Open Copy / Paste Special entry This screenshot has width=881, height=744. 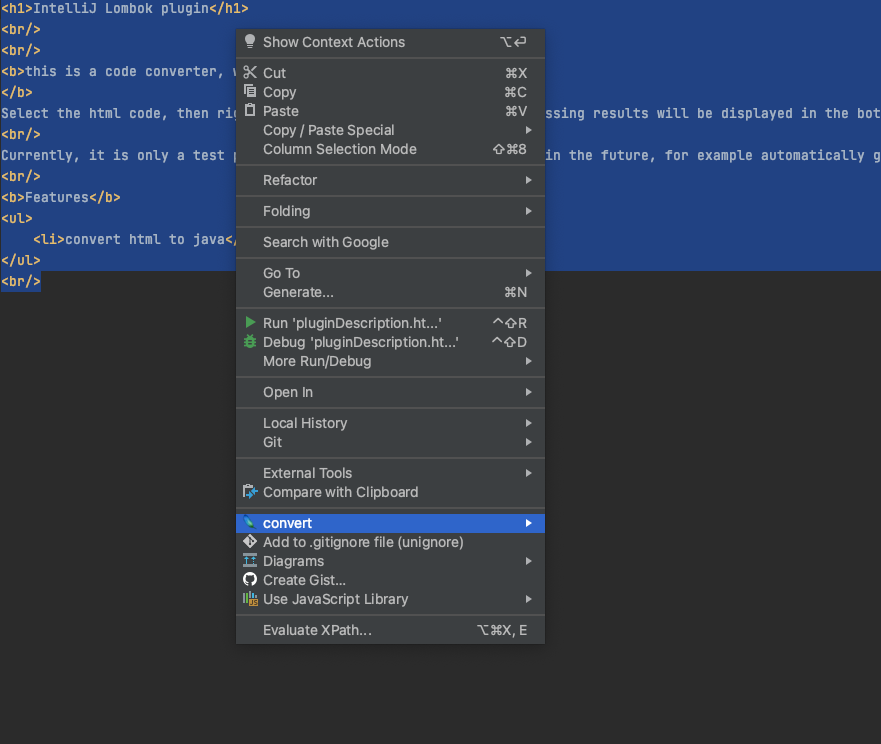click(390, 130)
